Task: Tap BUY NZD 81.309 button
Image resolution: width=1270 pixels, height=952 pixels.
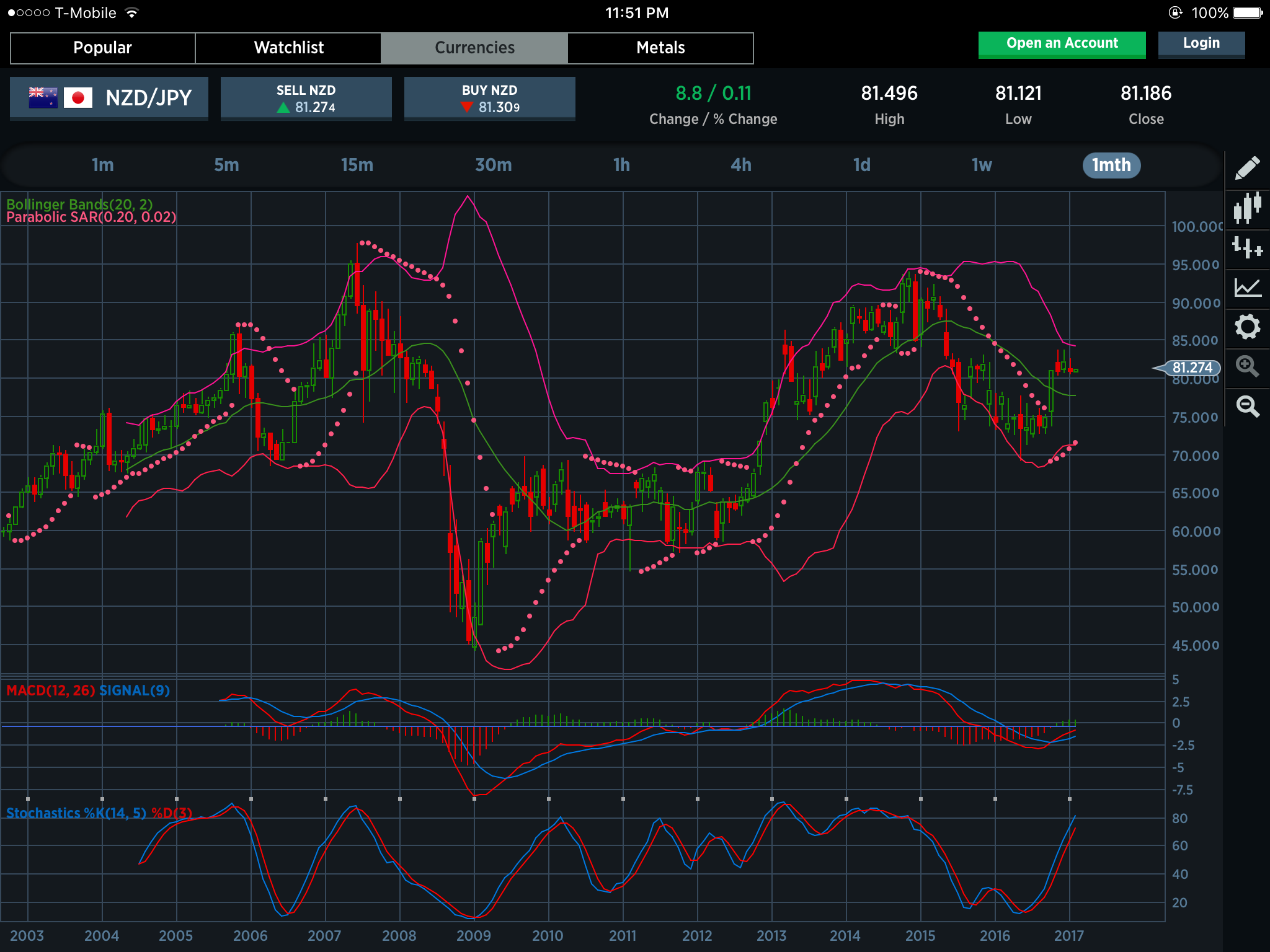Action: click(490, 98)
